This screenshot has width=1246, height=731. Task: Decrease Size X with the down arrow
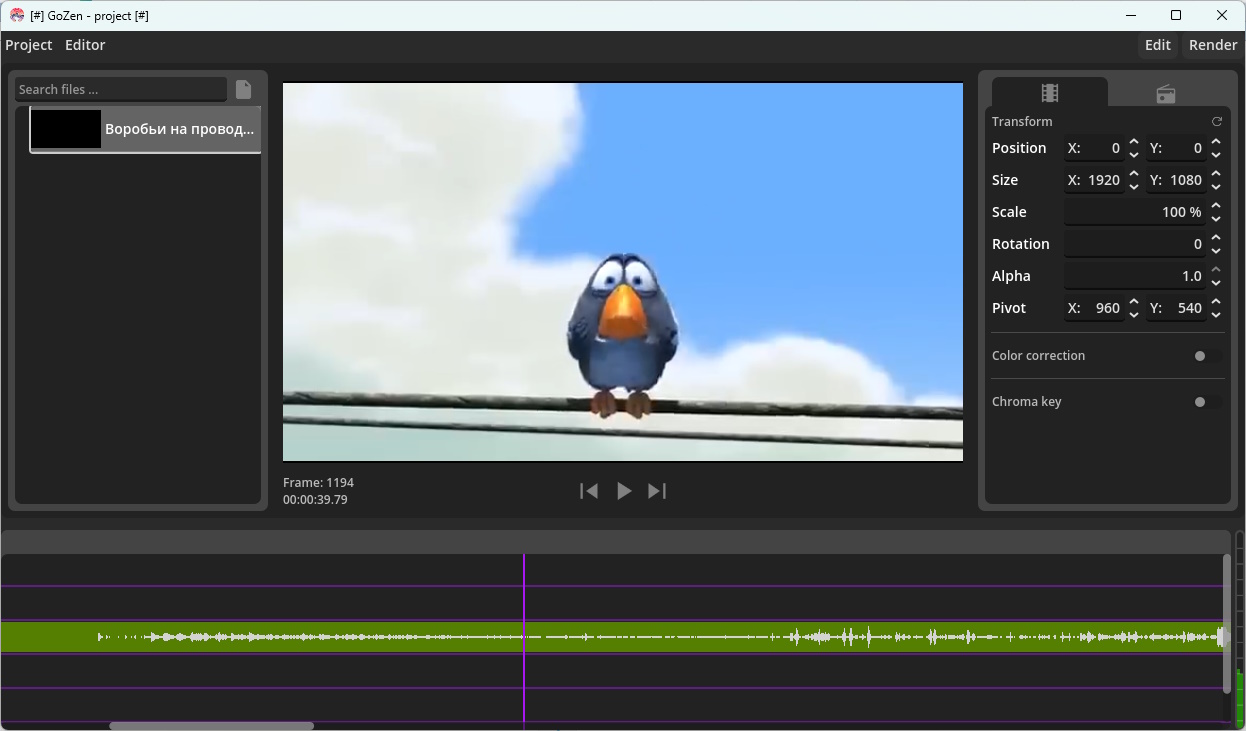click(x=1134, y=186)
